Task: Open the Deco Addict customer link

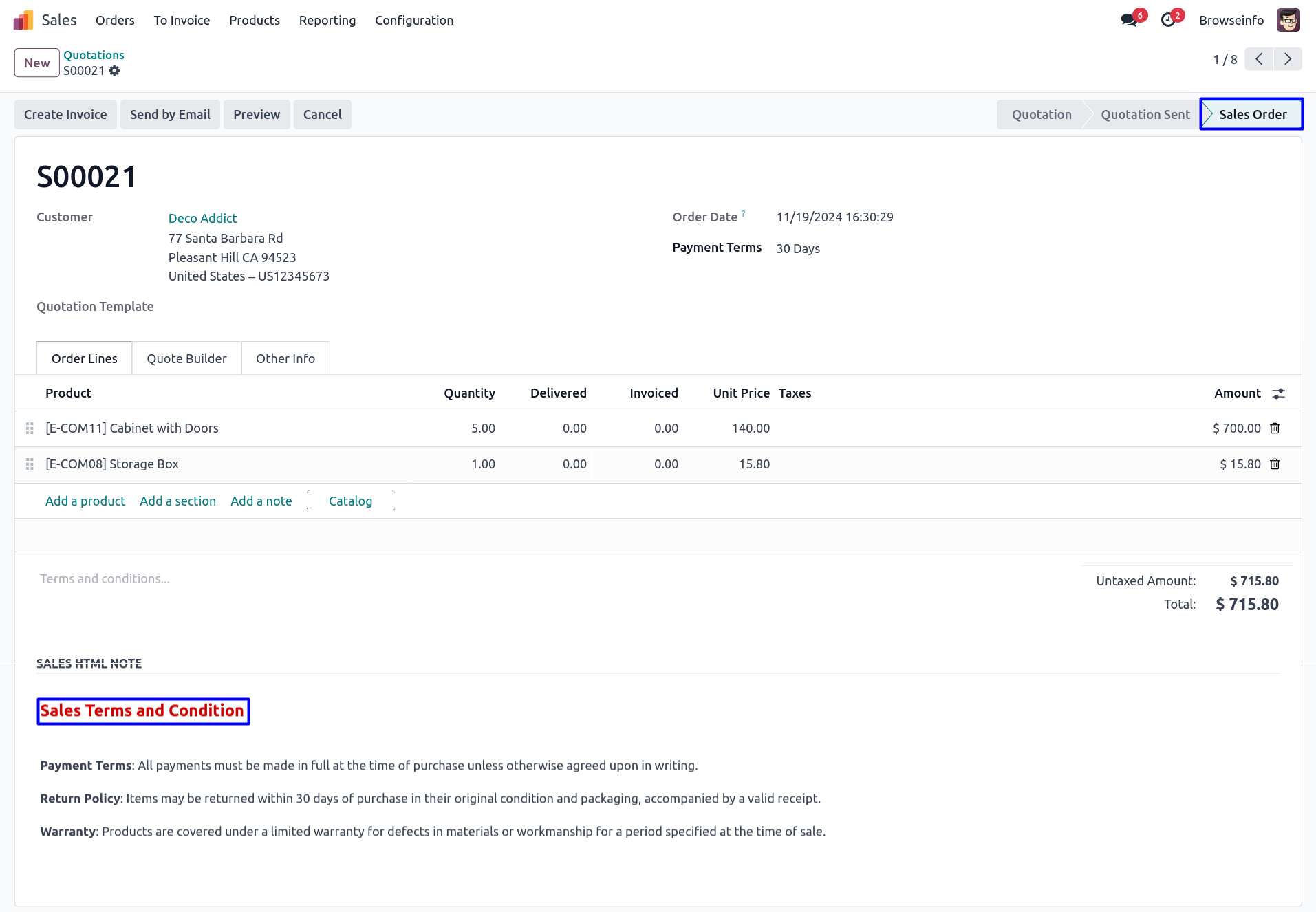Action: coord(202,218)
